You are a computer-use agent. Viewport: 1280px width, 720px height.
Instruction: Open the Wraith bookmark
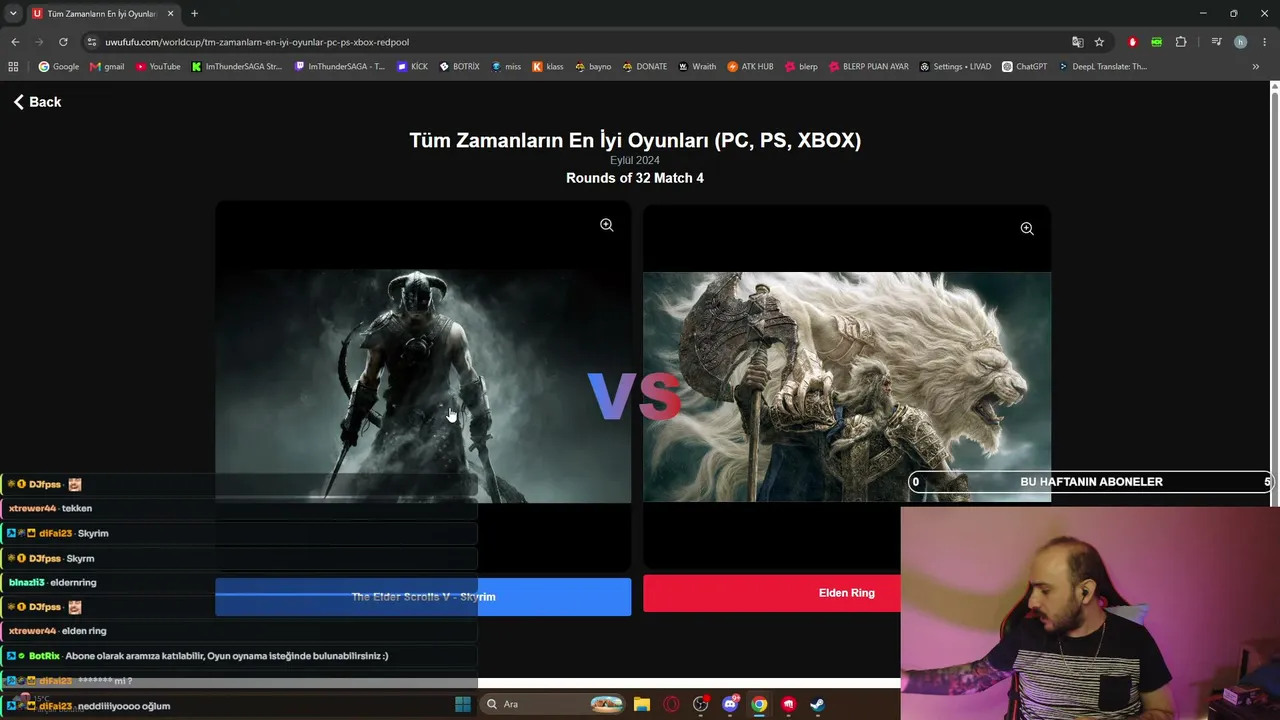point(696,67)
